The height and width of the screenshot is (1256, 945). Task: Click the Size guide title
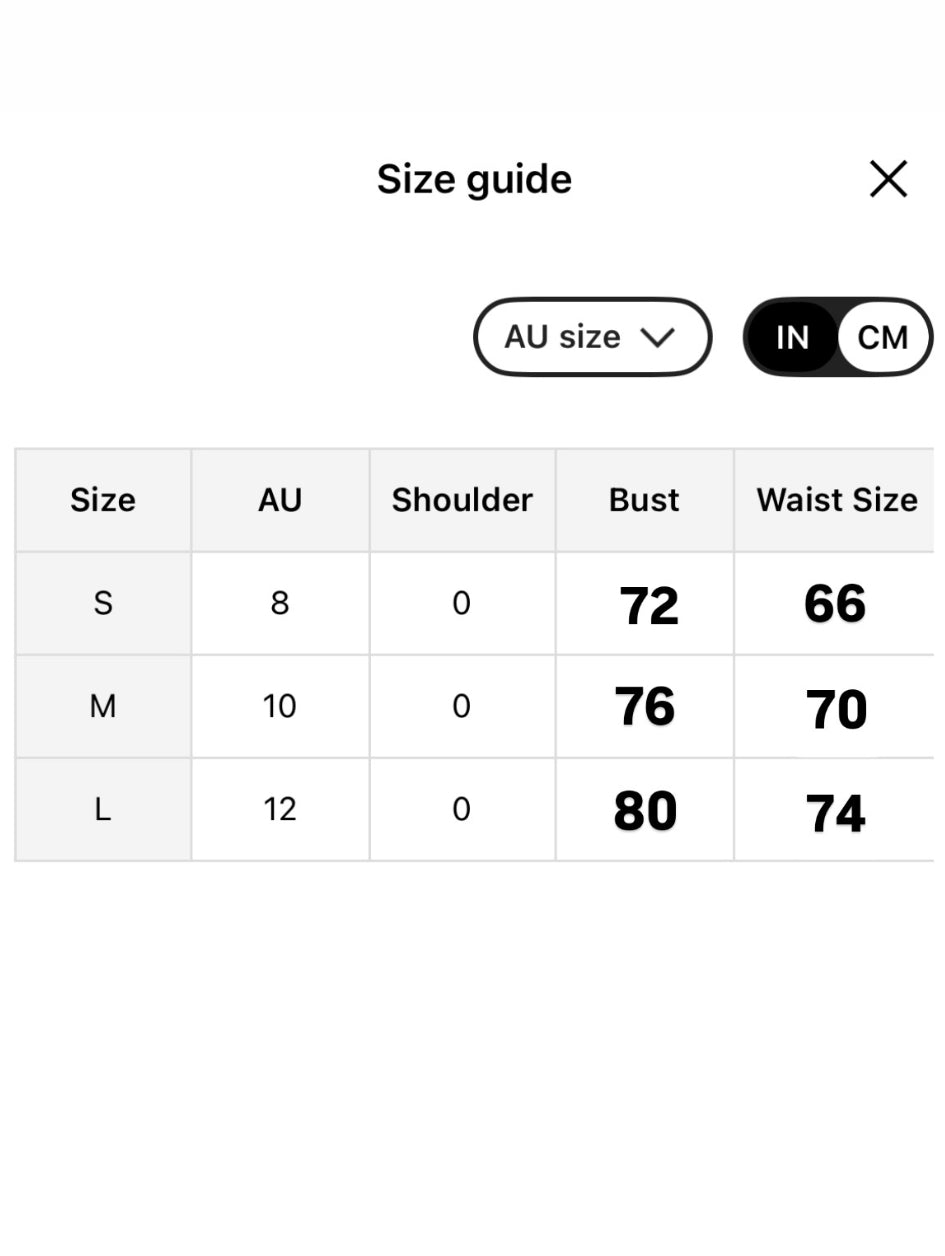click(474, 180)
